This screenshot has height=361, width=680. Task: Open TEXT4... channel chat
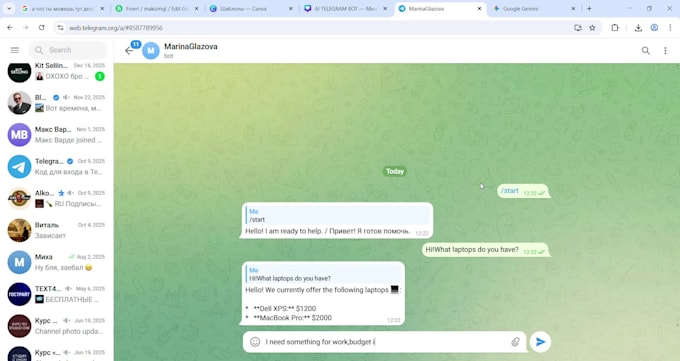click(x=57, y=294)
